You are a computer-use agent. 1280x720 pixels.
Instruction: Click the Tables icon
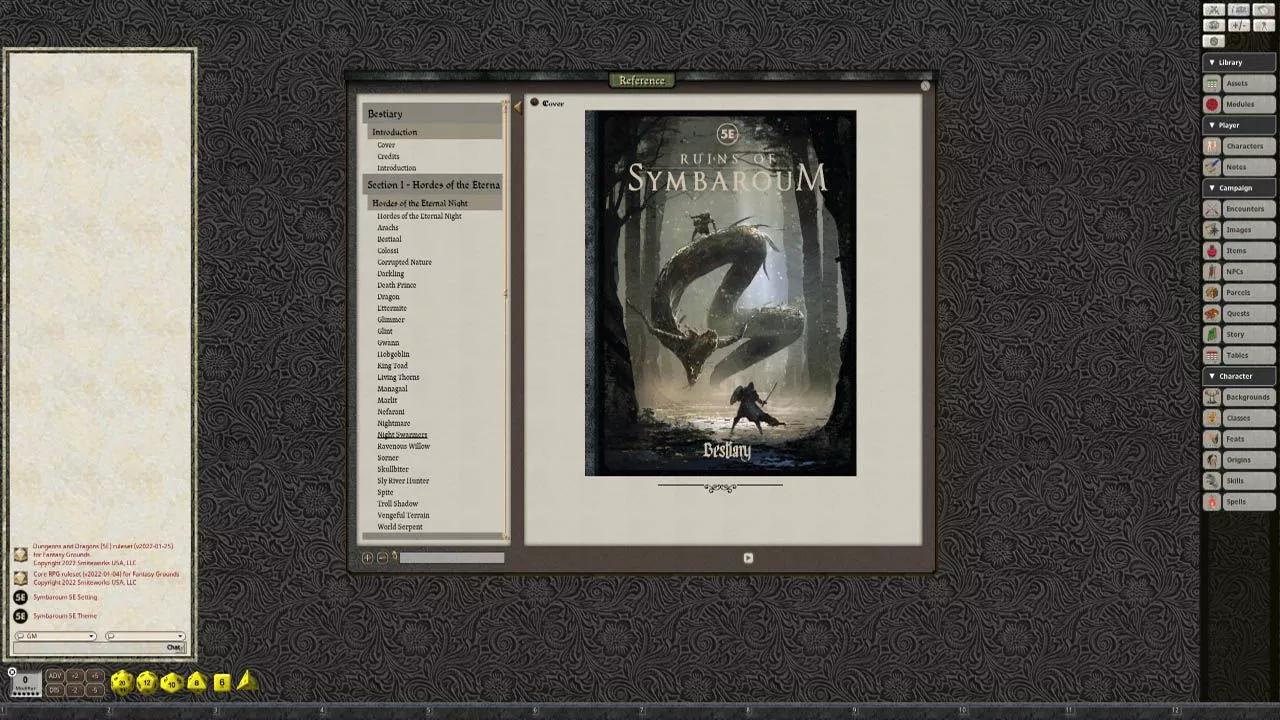point(1212,356)
